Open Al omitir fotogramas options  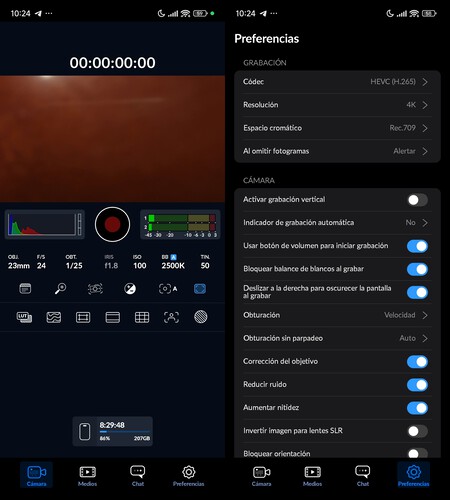coord(337,151)
